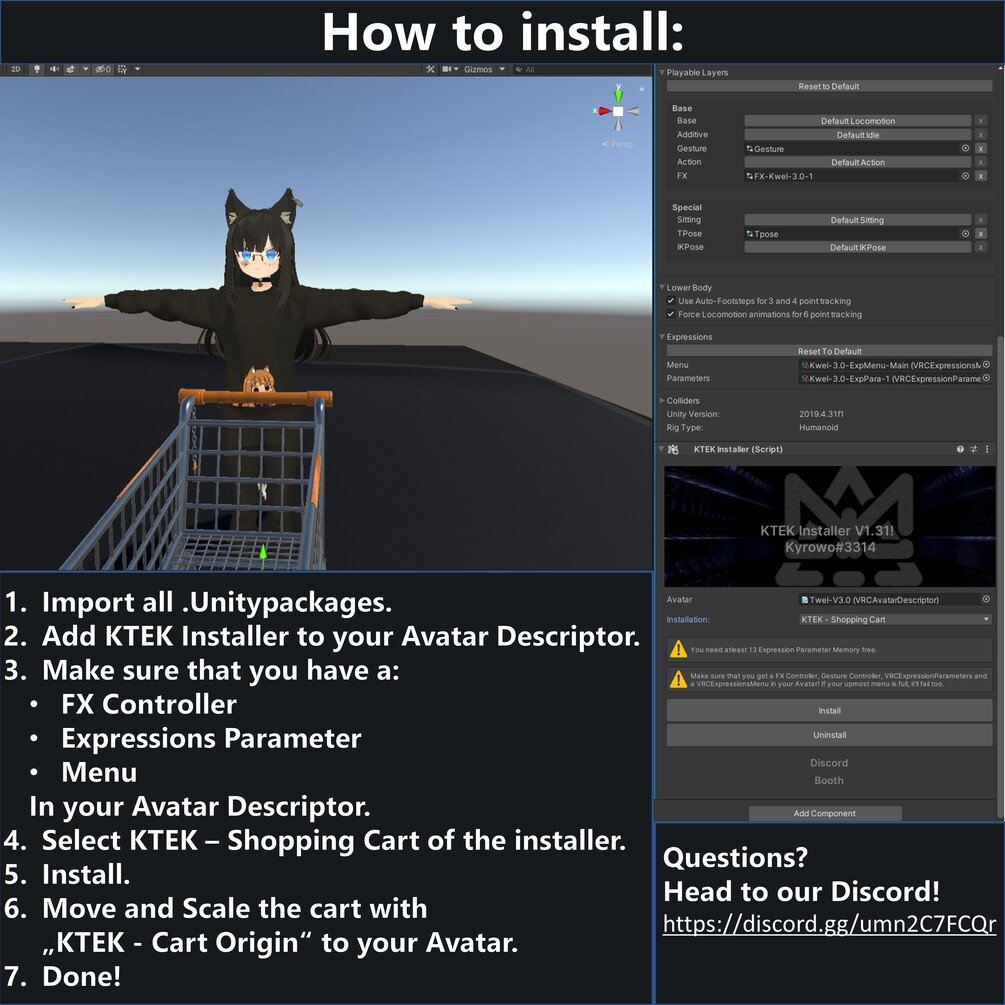Click the x button on Sitting layer row
Screen dimensions: 1005x1005
(981, 220)
